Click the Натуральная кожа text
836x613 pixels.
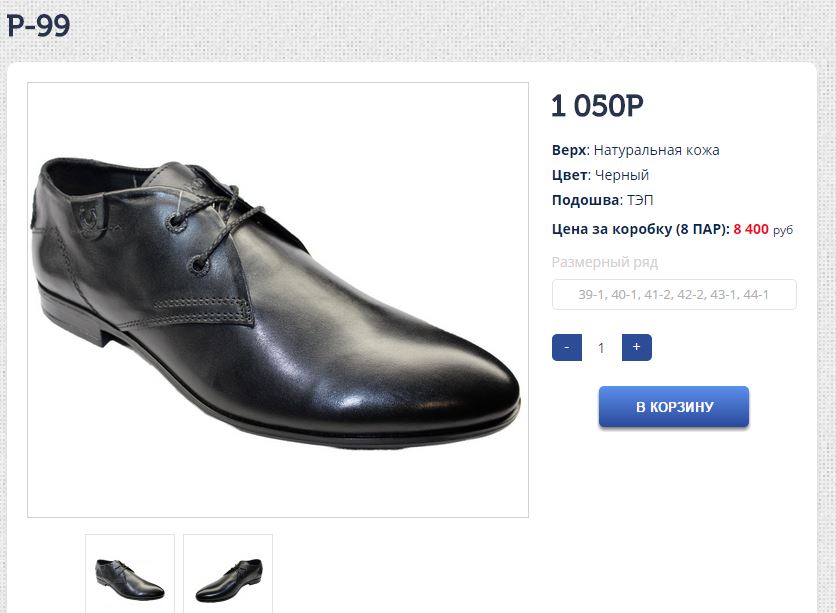click(x=656, y=150)
